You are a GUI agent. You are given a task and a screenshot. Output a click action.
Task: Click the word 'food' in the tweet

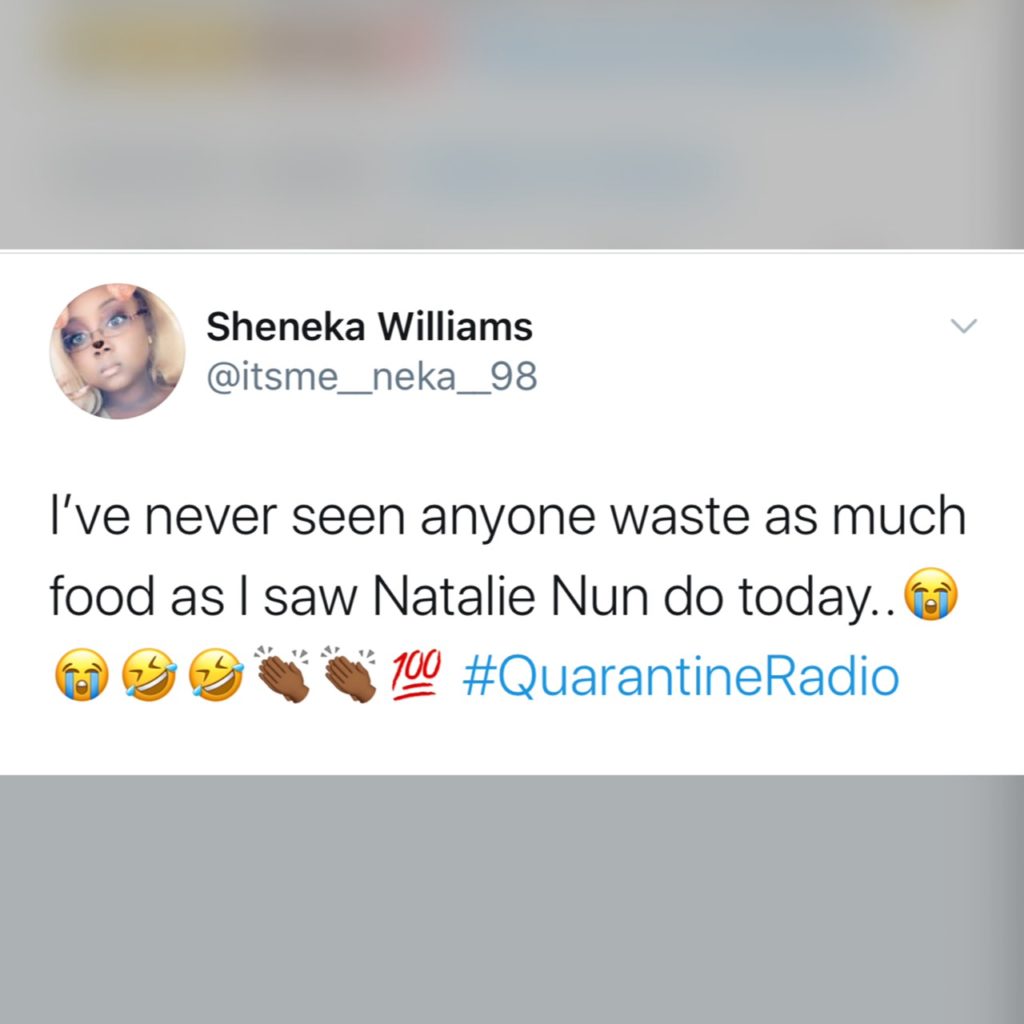(x=103, y=596)
